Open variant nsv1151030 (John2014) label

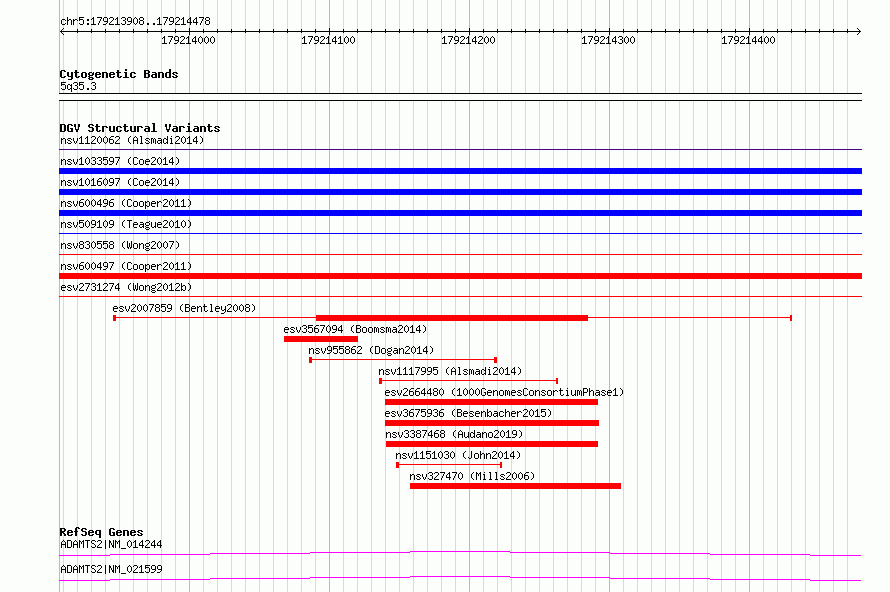[x=458, y=455]
